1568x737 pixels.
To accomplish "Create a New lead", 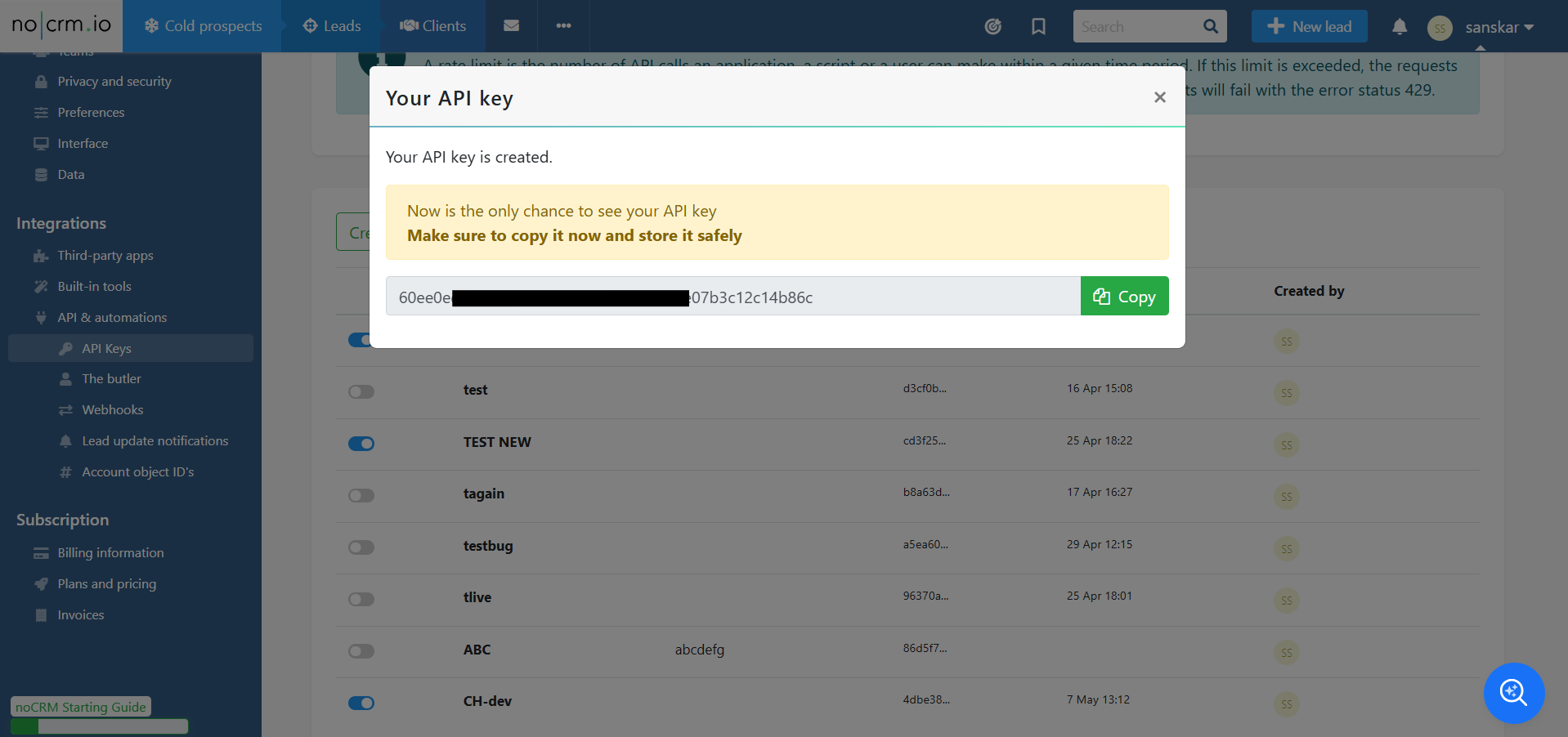I will point(1309,26).
